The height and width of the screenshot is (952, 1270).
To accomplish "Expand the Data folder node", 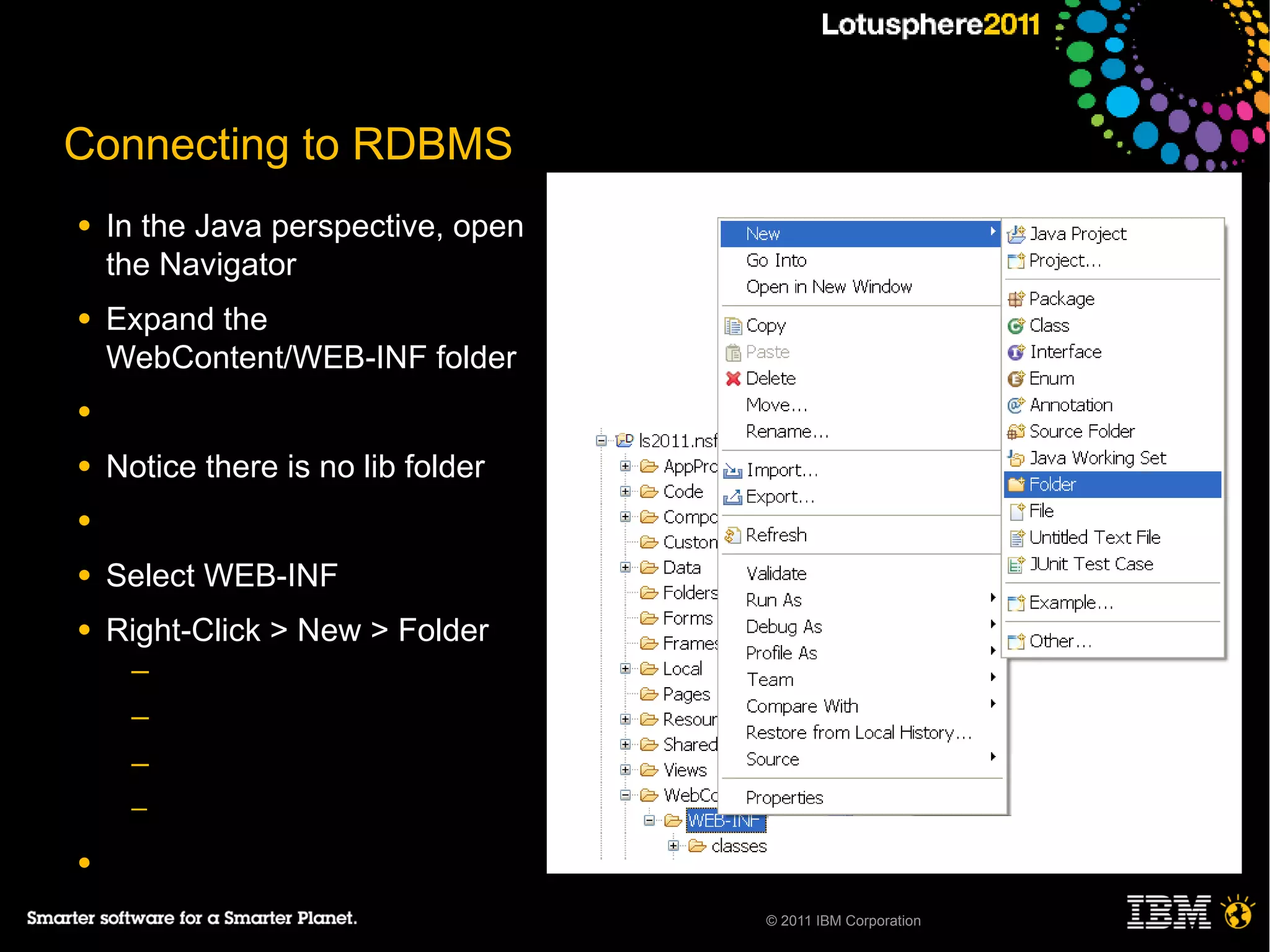I will (625, 567).
